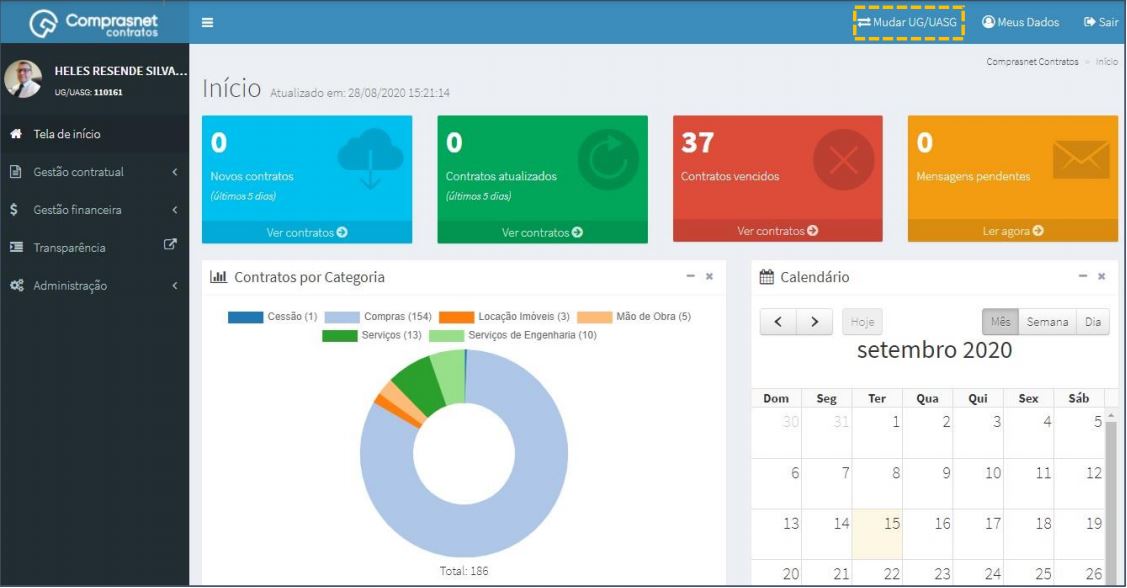Click Mudar UG/UASG button
Image resolution: width=1127 pixels, height=588 pixels.
(908, 22)
